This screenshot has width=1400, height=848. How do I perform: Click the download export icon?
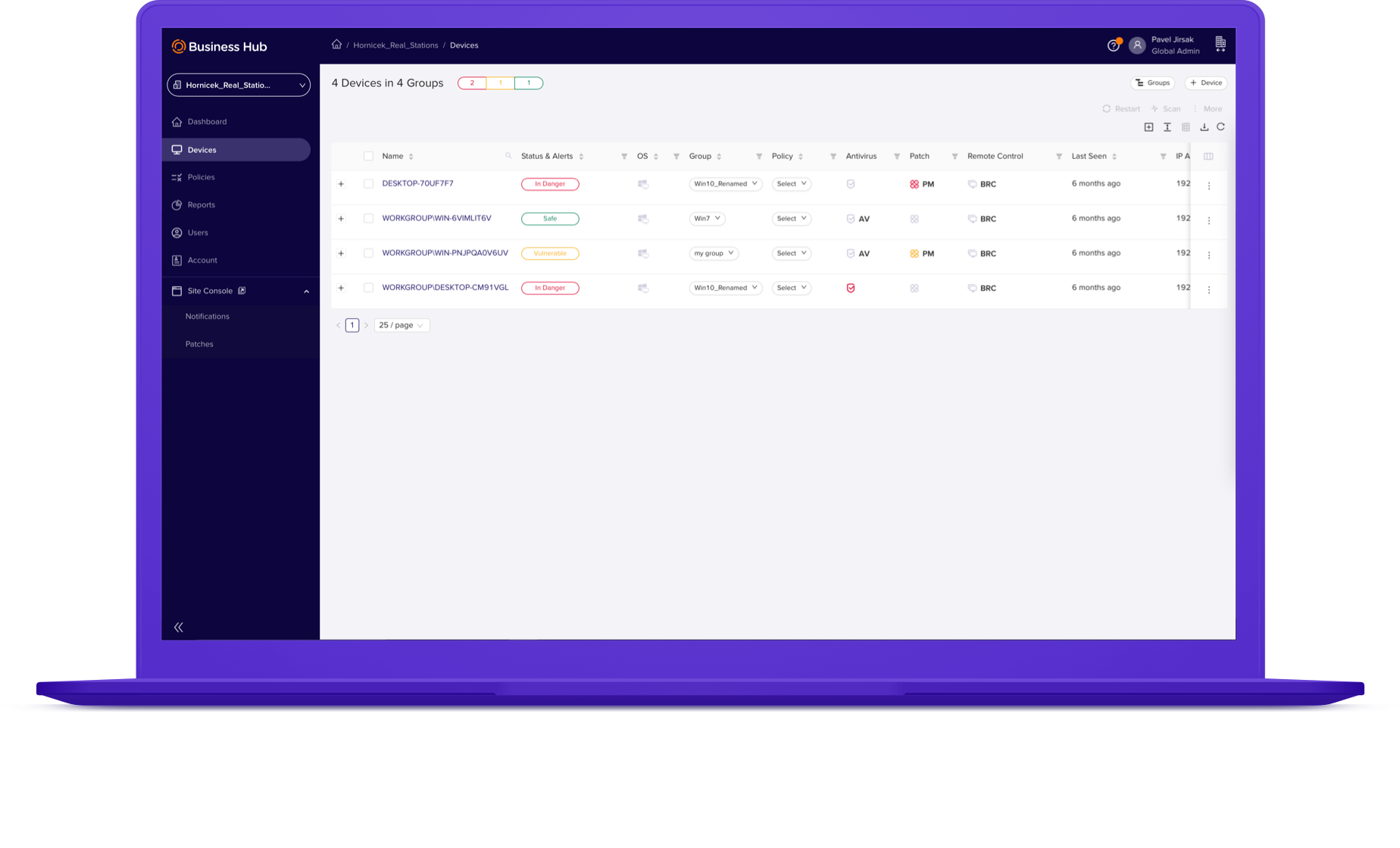click(1204, 127)
